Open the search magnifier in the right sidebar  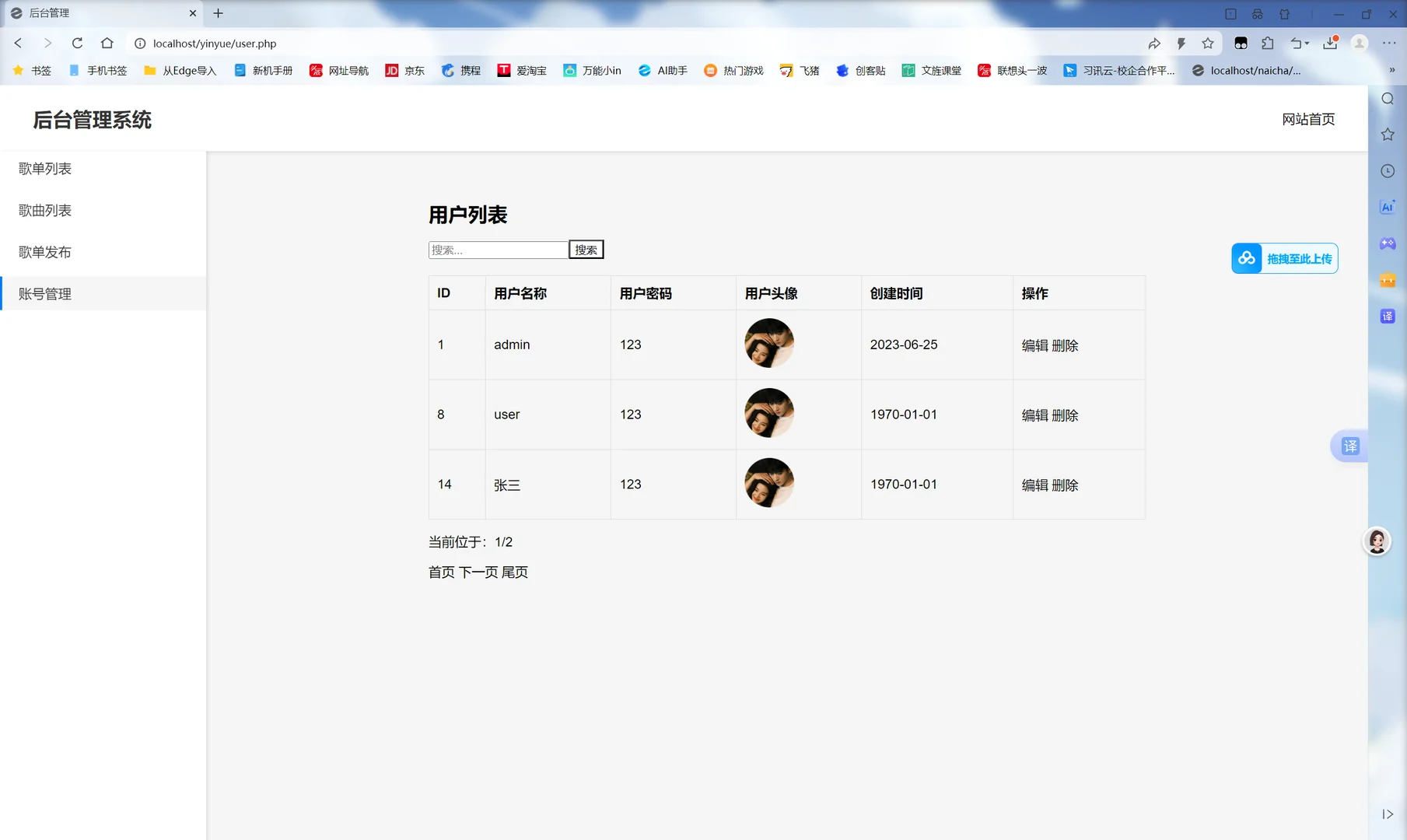[1387, 99]
